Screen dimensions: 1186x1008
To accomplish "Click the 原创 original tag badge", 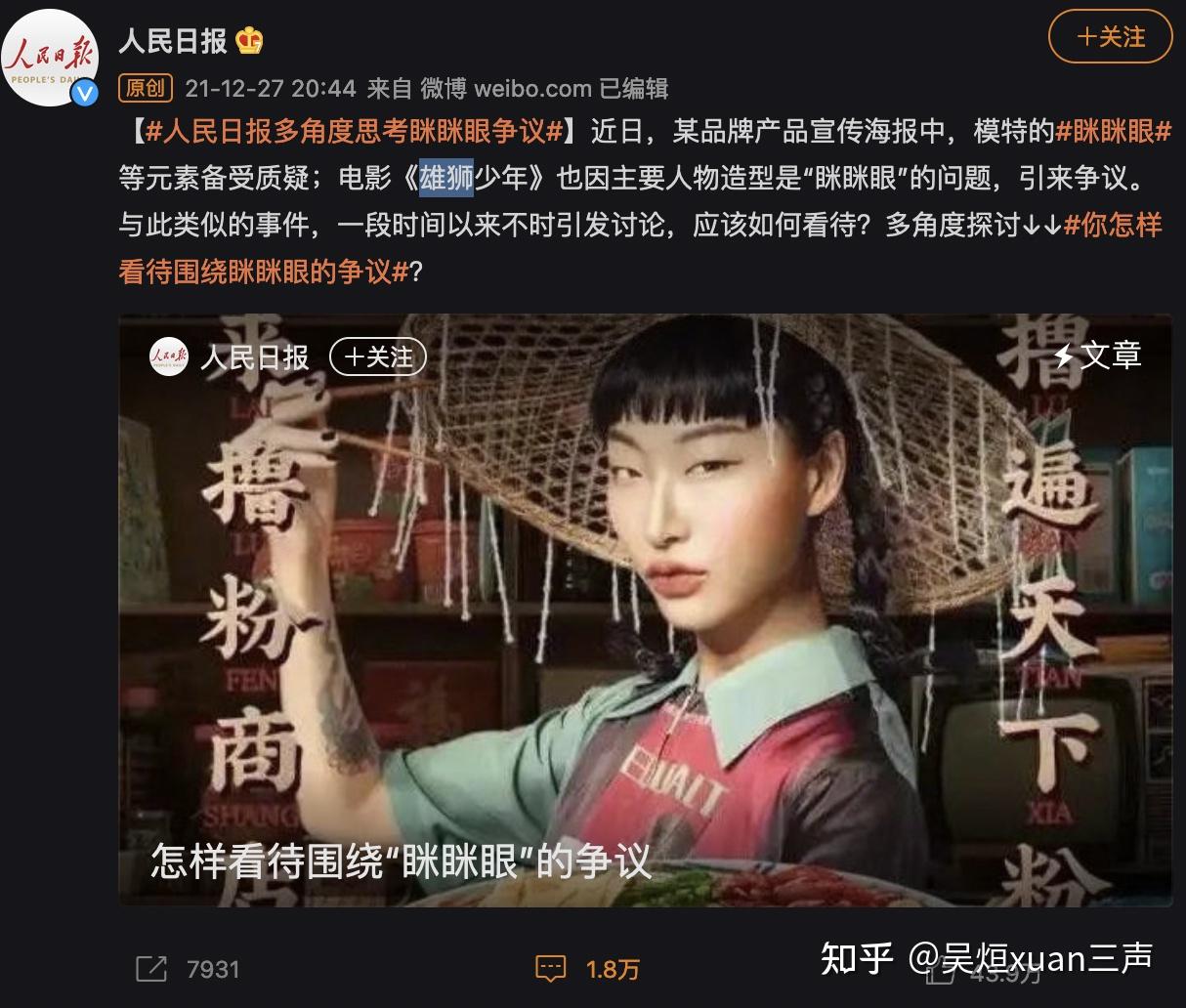I will [145, 89].
